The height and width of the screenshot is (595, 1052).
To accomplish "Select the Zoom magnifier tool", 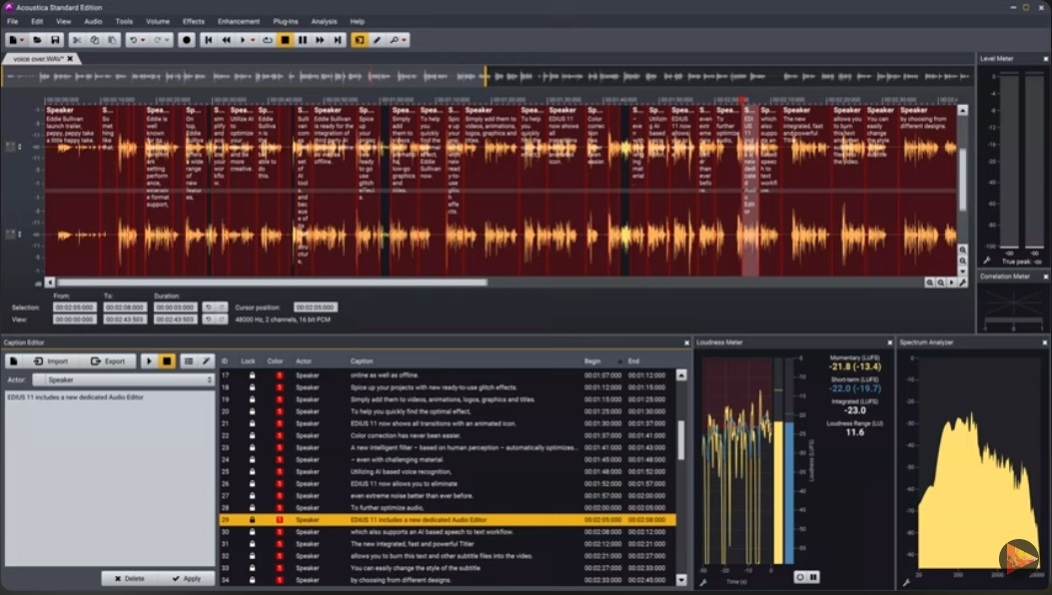I will click(394, 40).
